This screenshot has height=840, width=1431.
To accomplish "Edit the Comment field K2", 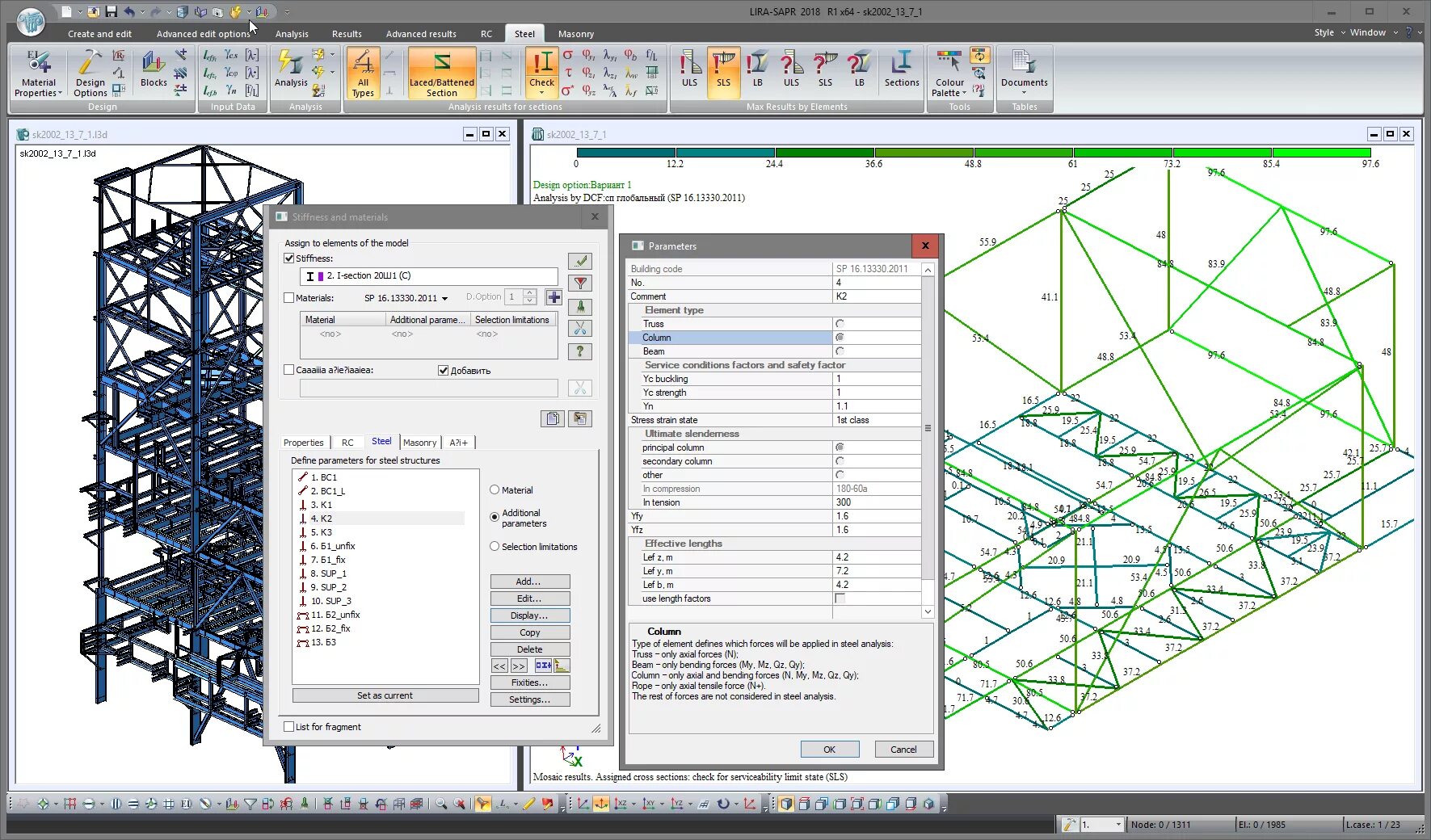I will [x=877, y=296].
